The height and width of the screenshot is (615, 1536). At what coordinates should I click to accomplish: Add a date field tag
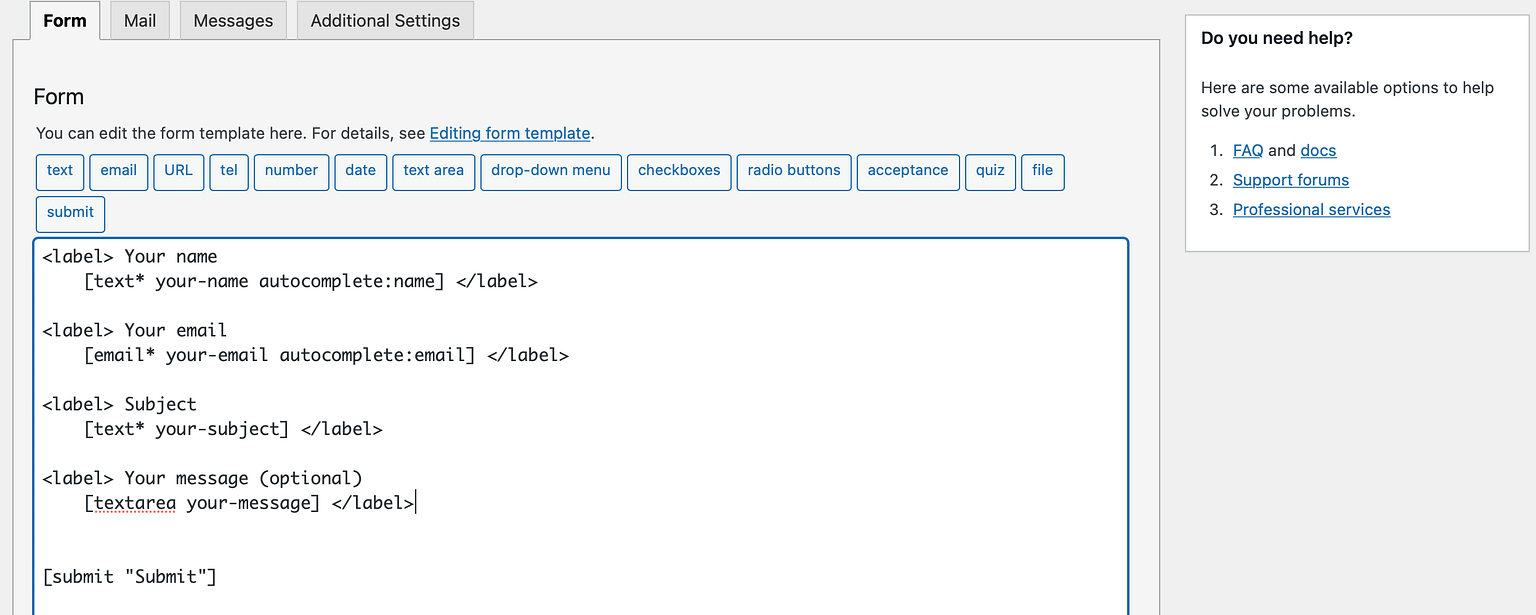[360, 171]
